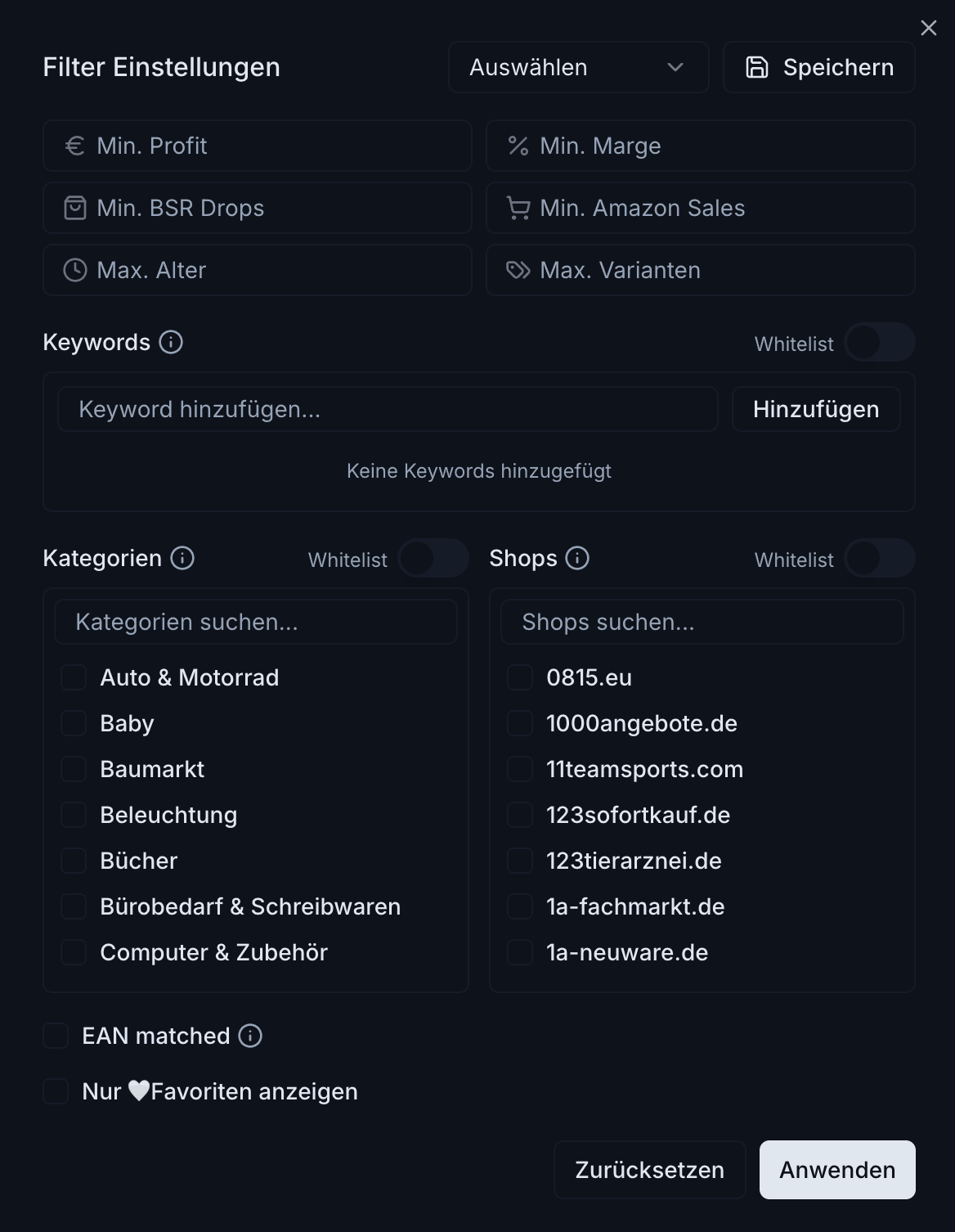Image resolution: width=955 pixels, height=1232 pixels.
Task: Click the Hinzufügen button
Action: (x=815, y=409)
